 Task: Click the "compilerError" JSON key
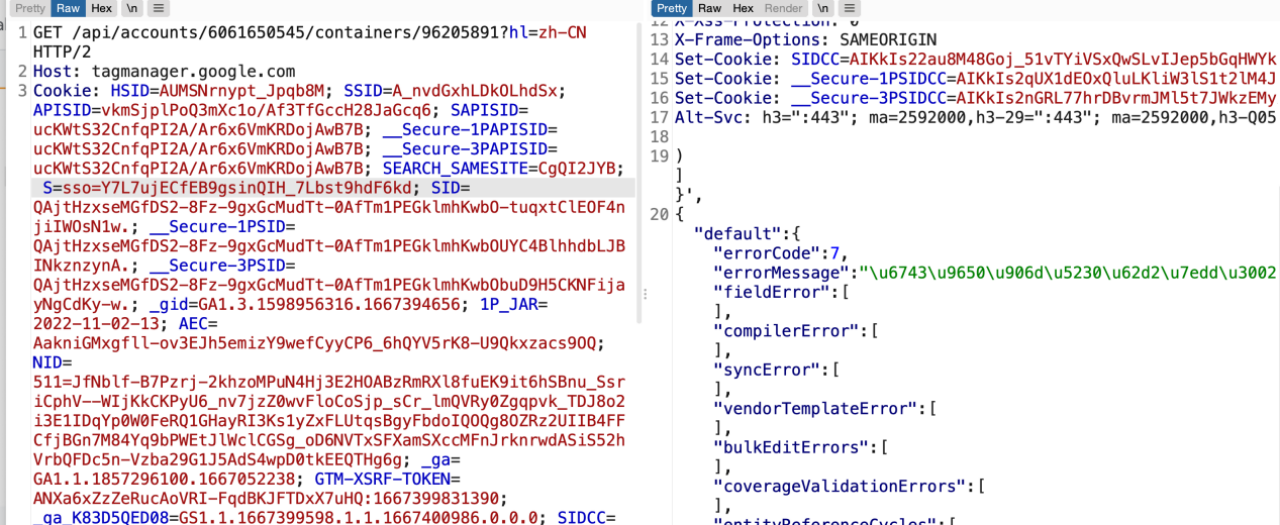(785, 330)
